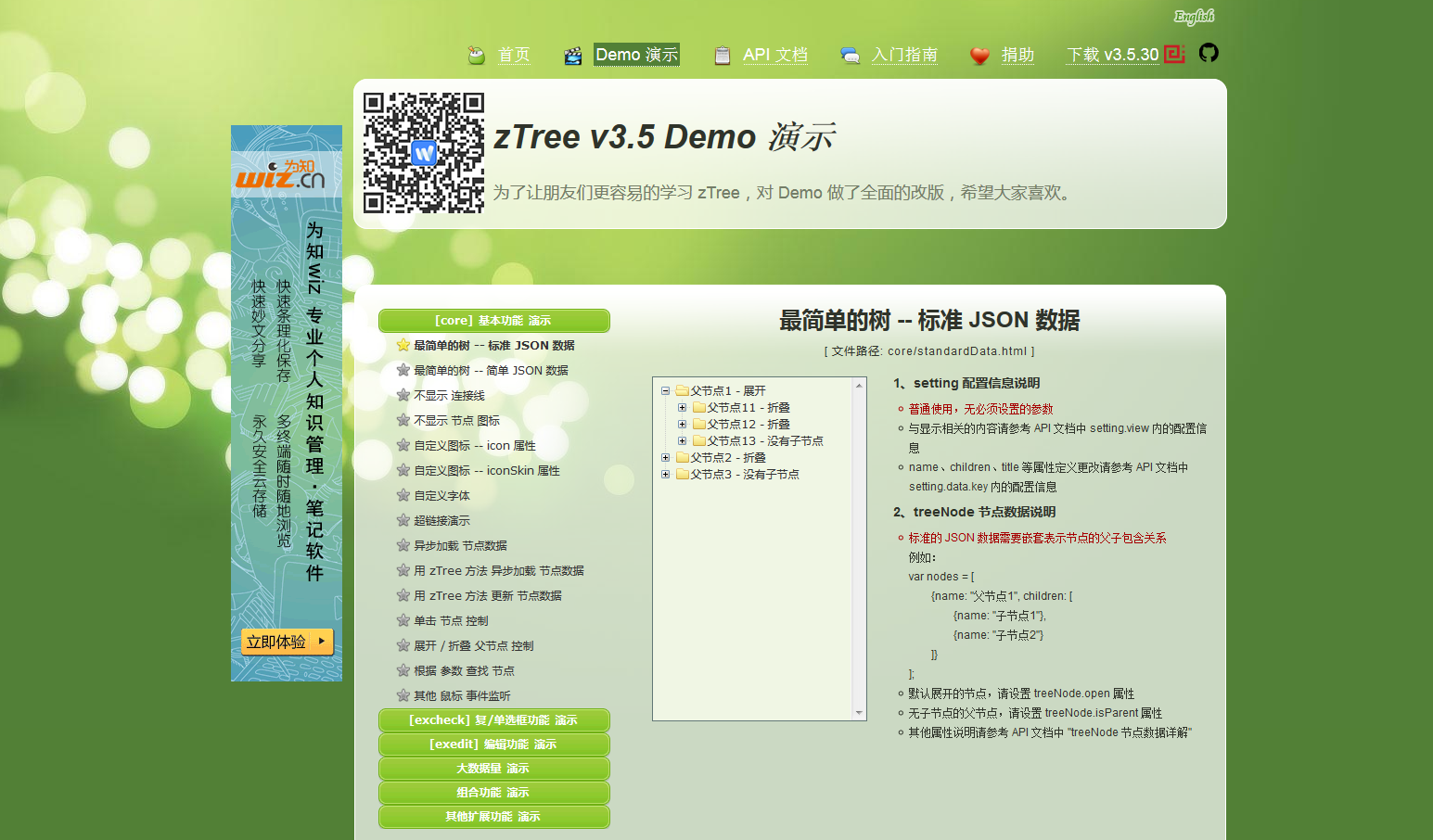
Task: Click the heart icon beside 捐助
Action: (x=979, y=56)
